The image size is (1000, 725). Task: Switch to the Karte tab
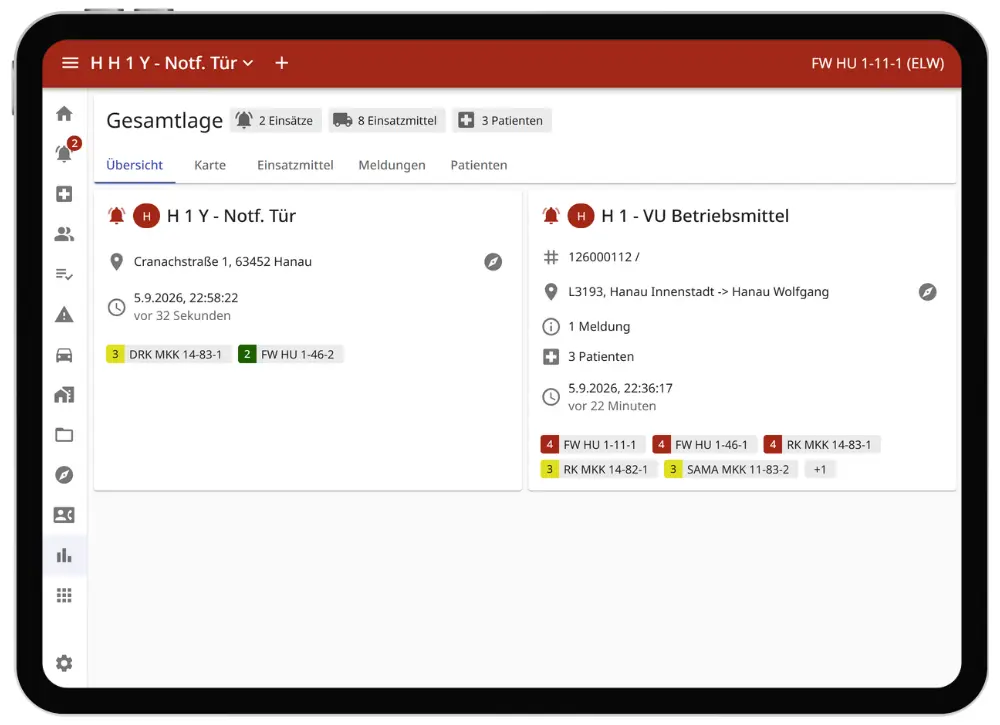pos(210,165)
